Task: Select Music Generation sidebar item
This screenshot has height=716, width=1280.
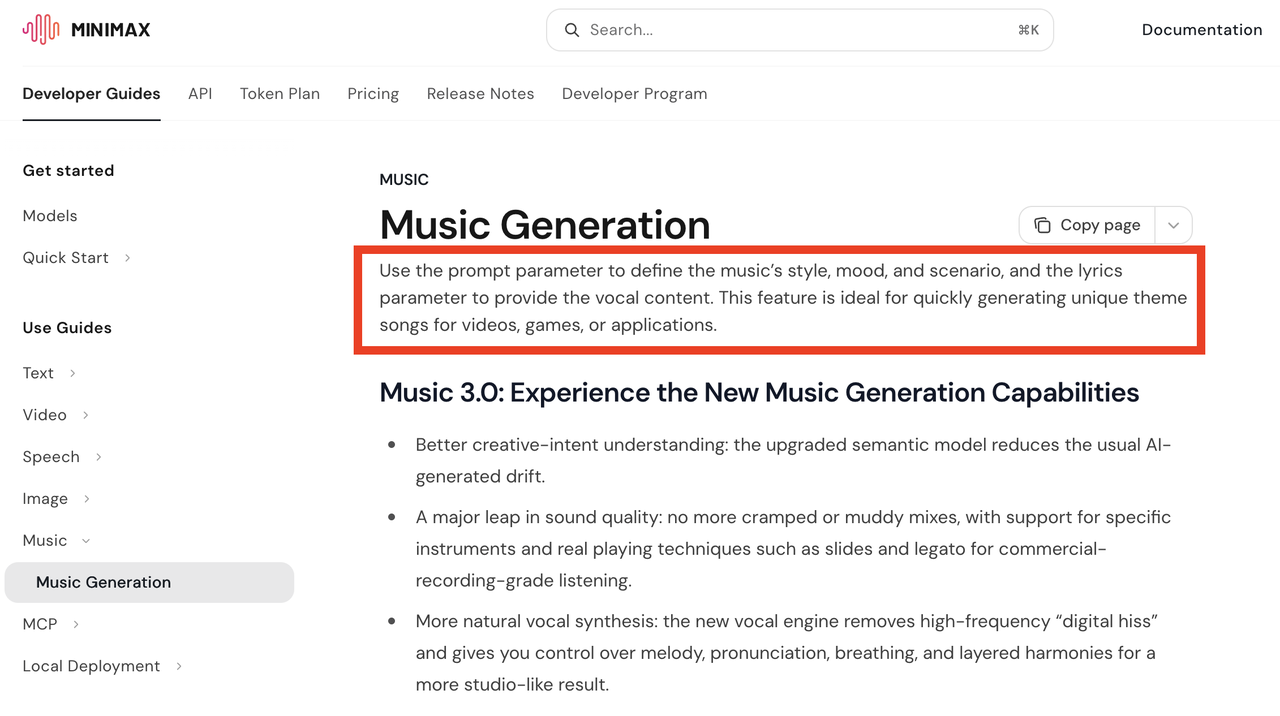Action: (x=149, y=583)
